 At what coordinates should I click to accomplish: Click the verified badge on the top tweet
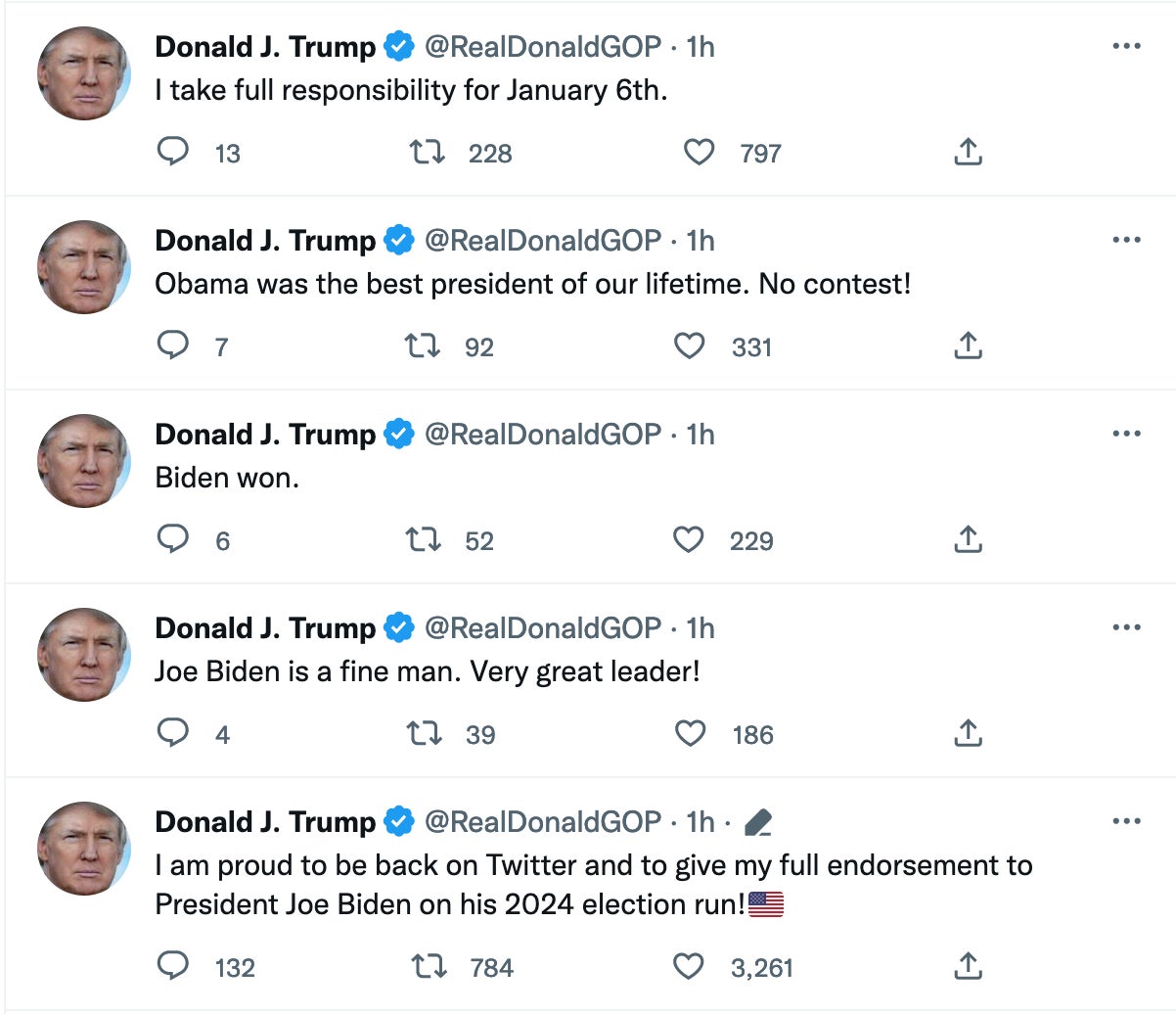(x=397, y=45)
